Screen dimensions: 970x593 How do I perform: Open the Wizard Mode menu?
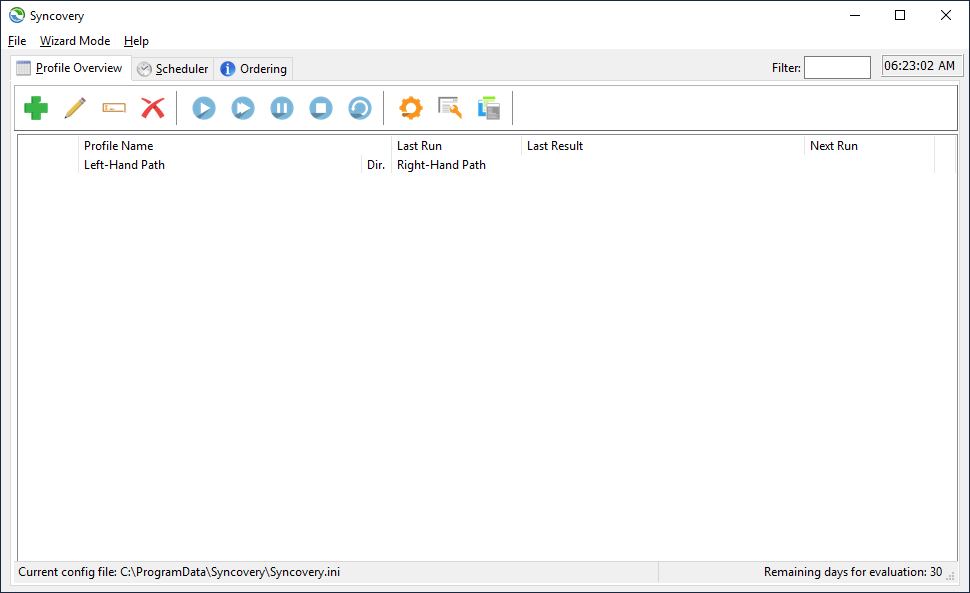[x=74, y=41]
